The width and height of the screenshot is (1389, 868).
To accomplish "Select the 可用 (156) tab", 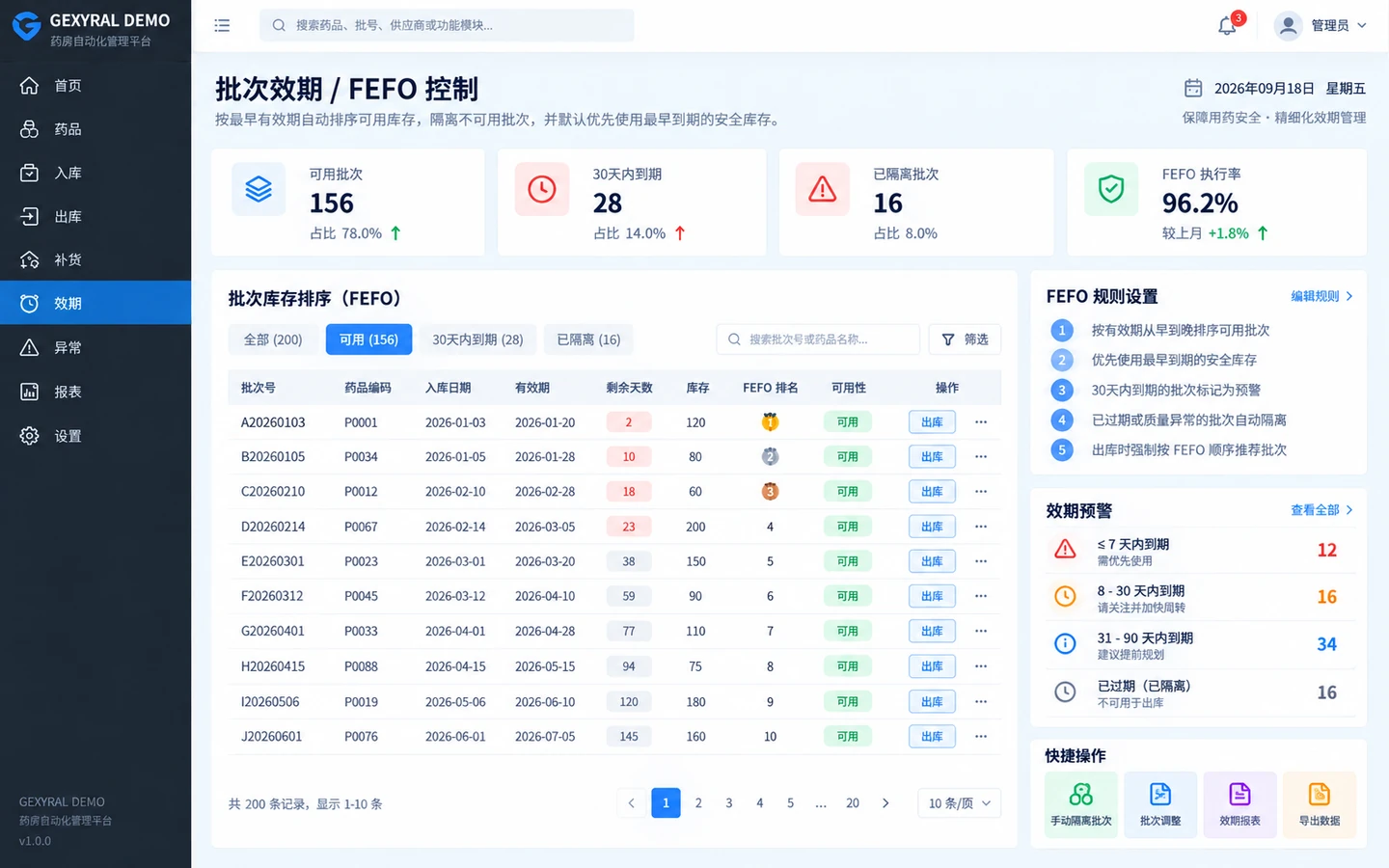I will coord(368,339).
